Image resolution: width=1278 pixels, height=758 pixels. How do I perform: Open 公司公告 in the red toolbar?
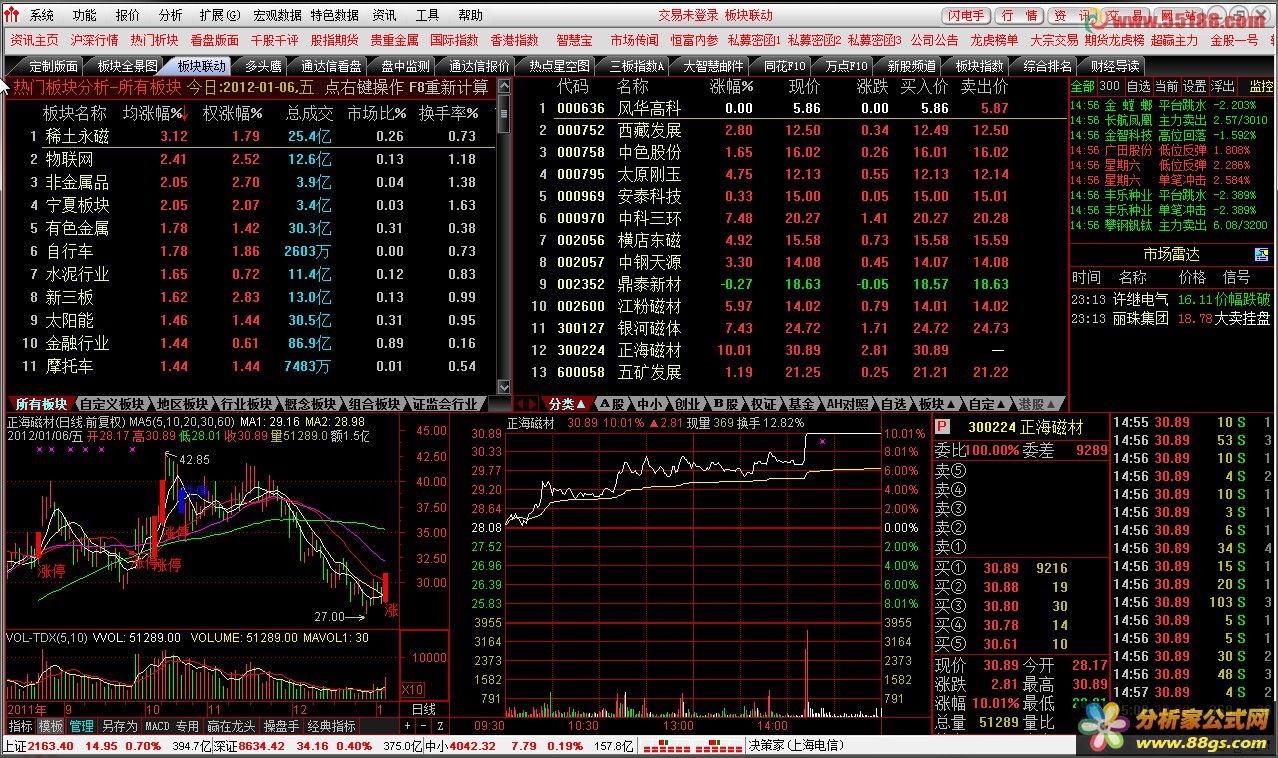point(935,41)
